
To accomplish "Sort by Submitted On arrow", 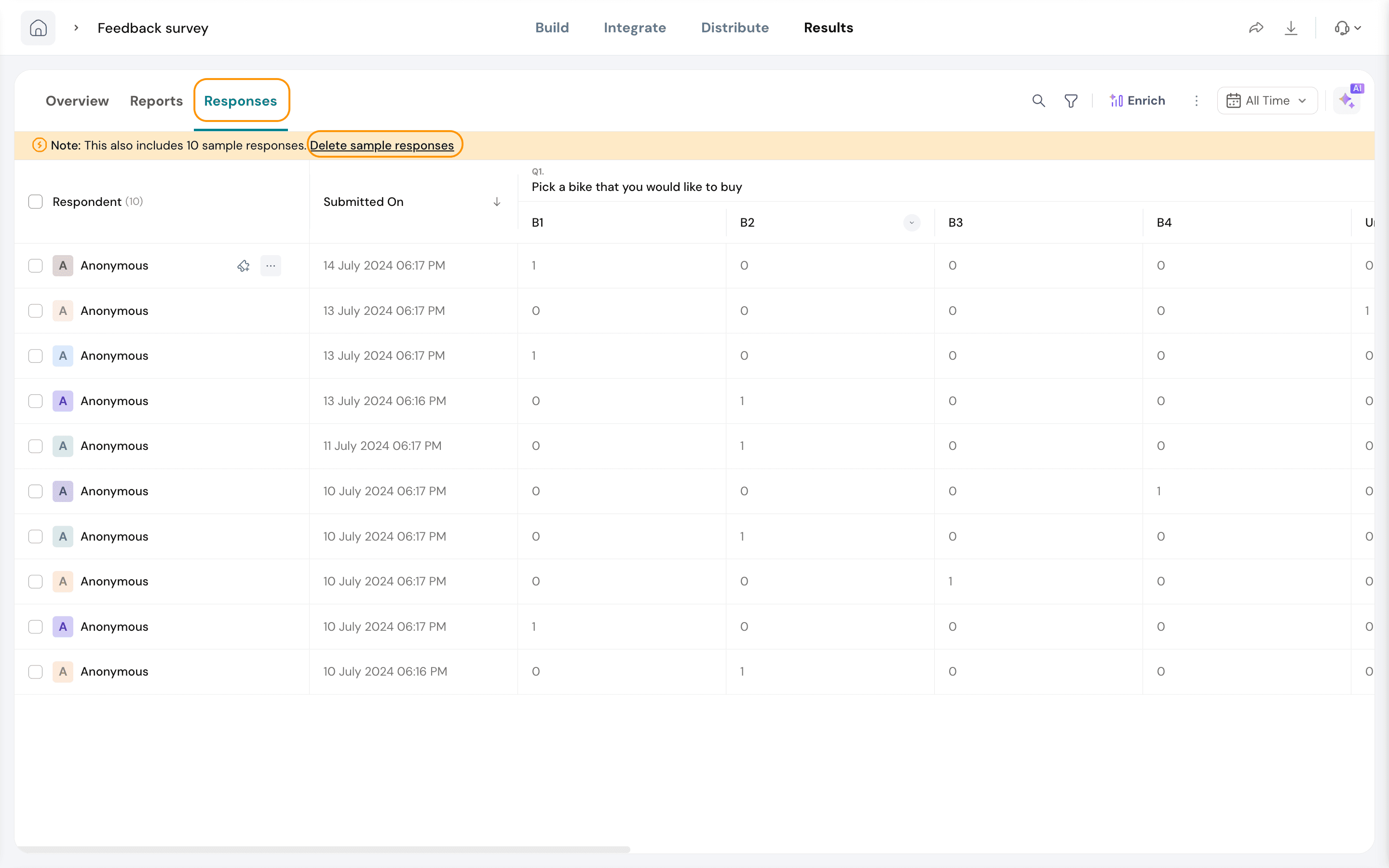I will pyautogui.click(x=497, y=202).
